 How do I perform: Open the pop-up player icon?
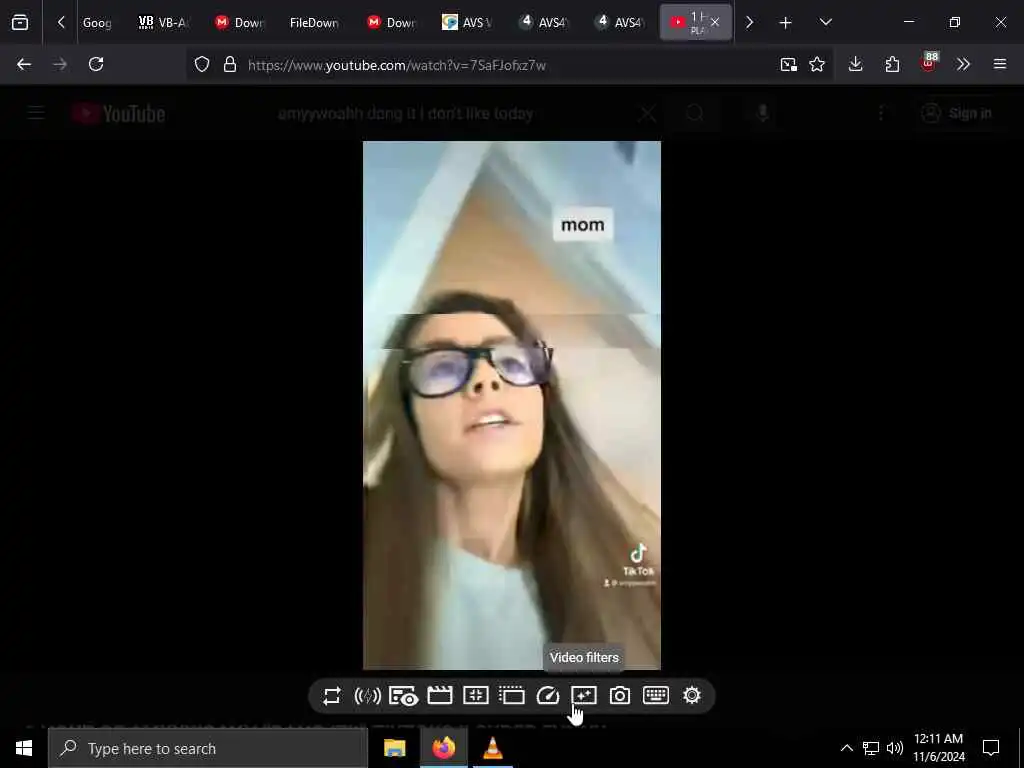tap(511, 696)
